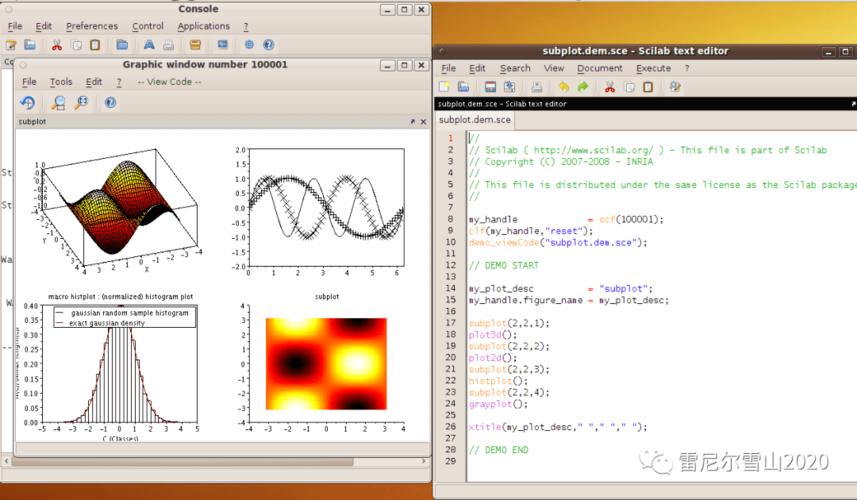Open the Tools menu in Graphic window

(x=61, y=81)
